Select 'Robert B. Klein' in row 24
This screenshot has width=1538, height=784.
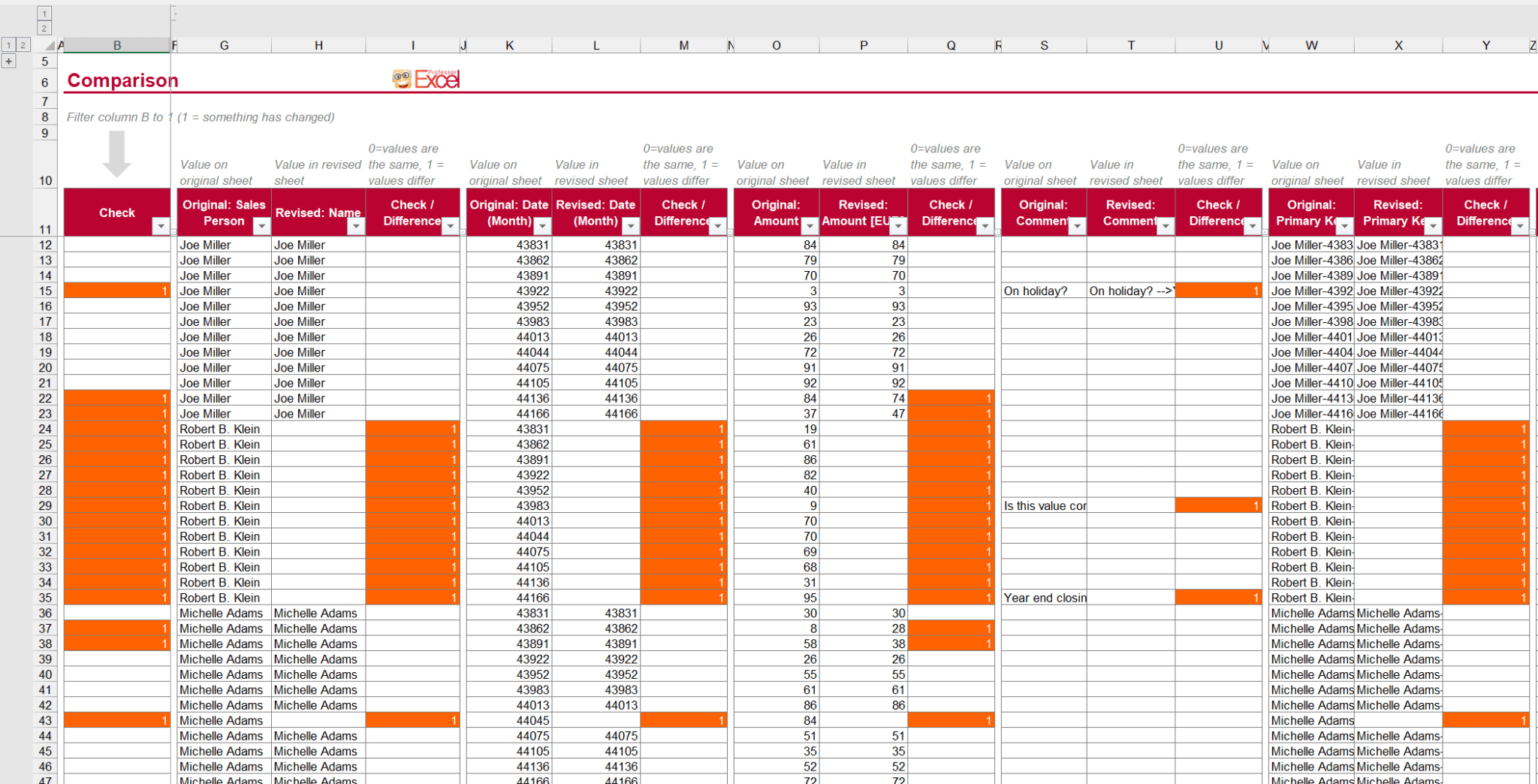click(219, 429)
